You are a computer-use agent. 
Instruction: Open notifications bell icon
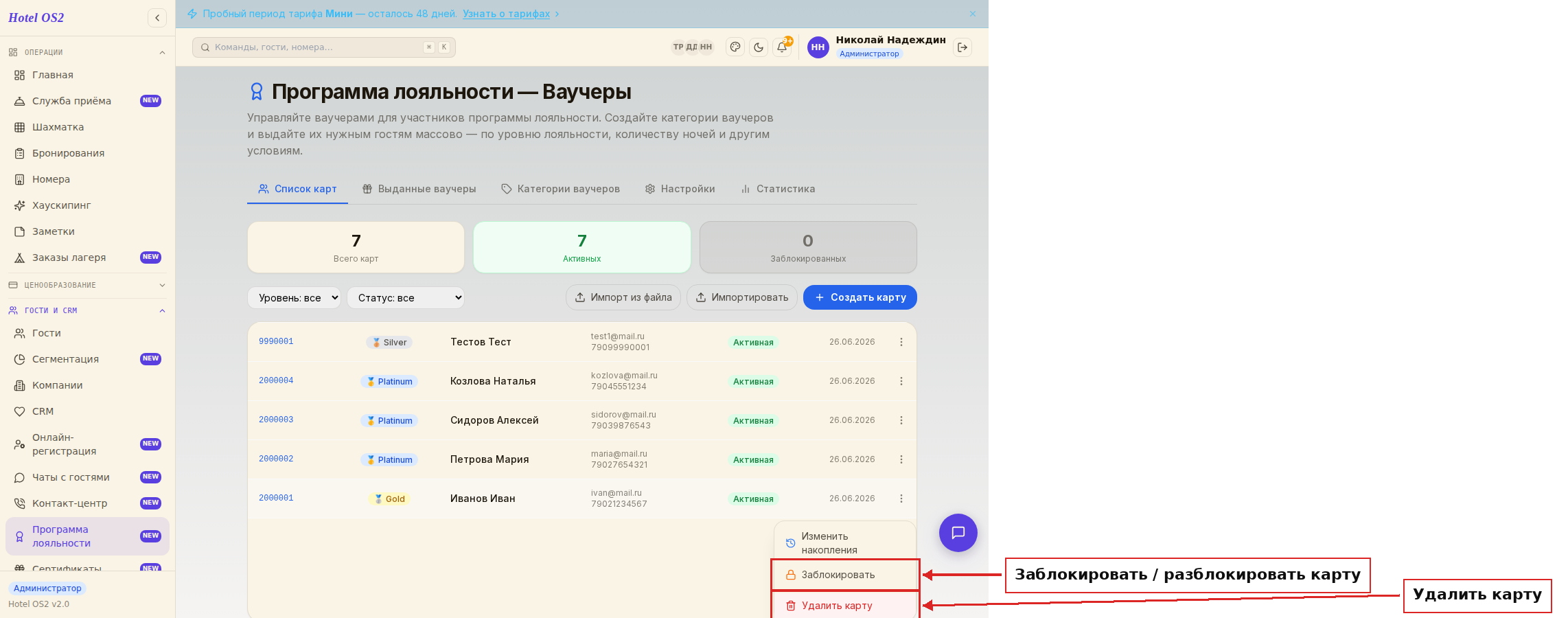point(782,47)
